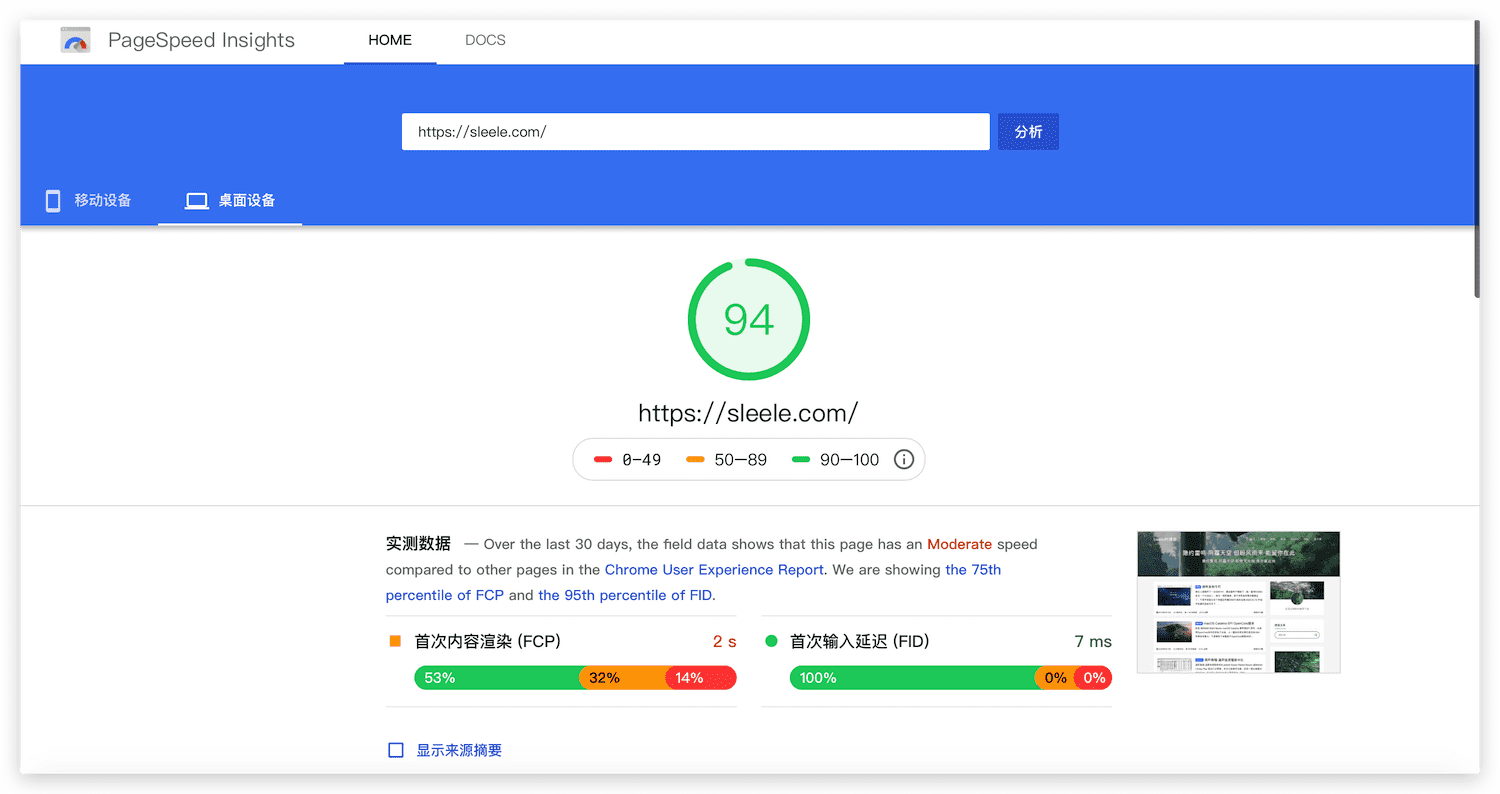Click the red 0–49 legend entry
This screenshot has width=1500, height=794.
(x=627, y=460)
